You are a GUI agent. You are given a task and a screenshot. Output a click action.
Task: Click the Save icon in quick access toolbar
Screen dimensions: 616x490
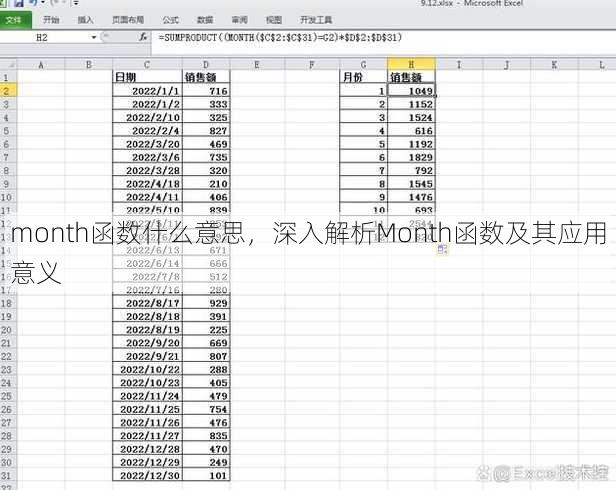pos(18,3)
